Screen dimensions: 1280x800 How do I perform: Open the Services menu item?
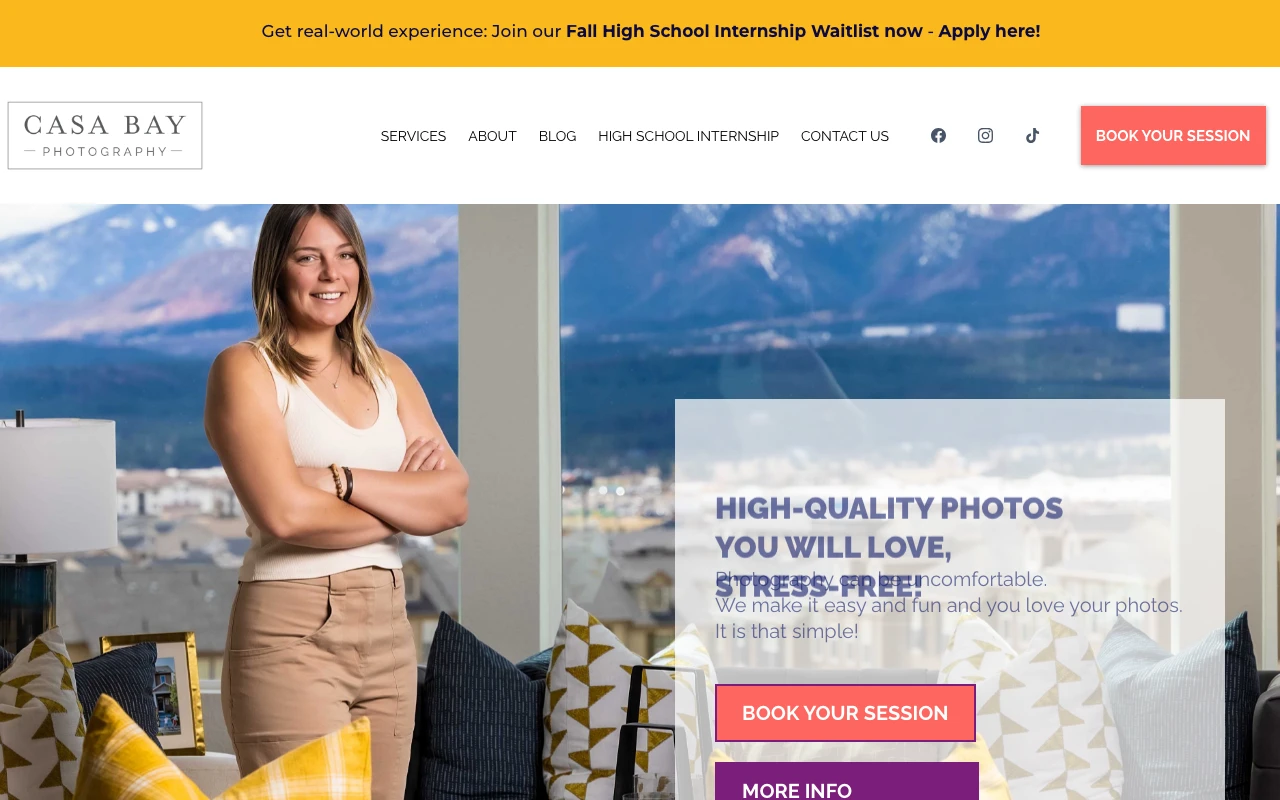(413, 136)
